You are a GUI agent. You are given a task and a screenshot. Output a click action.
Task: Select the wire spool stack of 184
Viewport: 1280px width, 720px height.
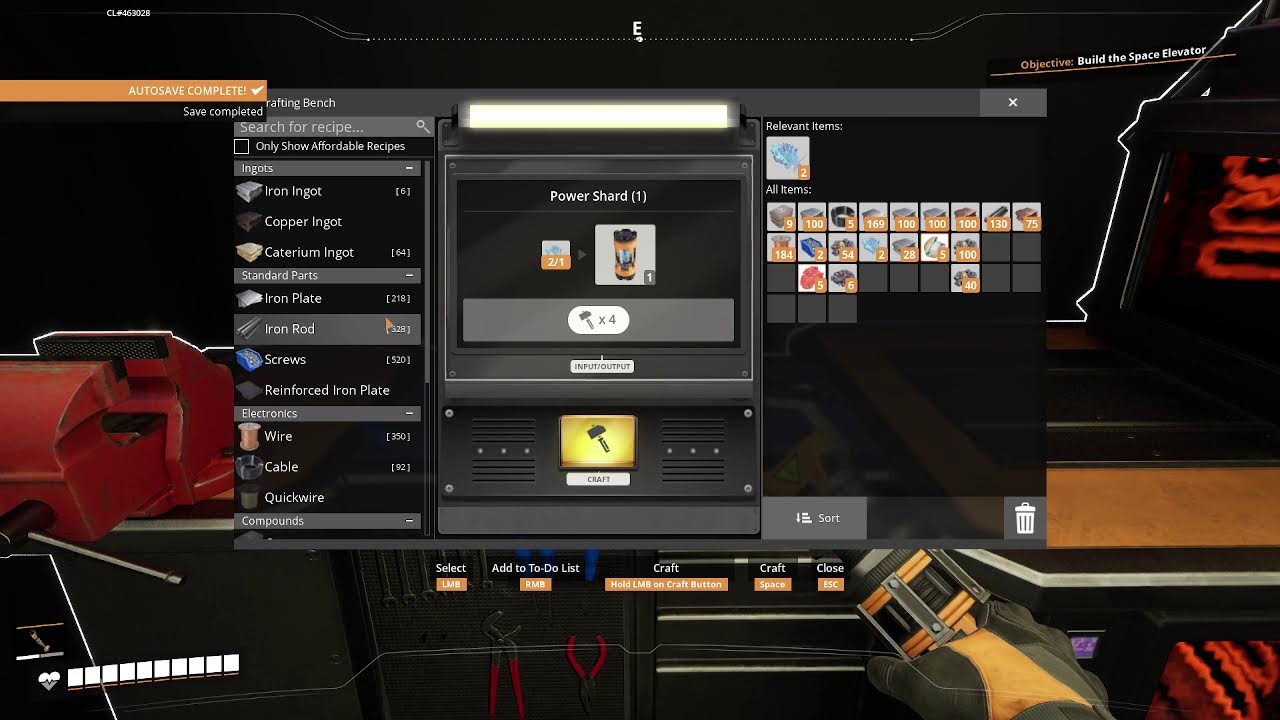click(781, 247)
